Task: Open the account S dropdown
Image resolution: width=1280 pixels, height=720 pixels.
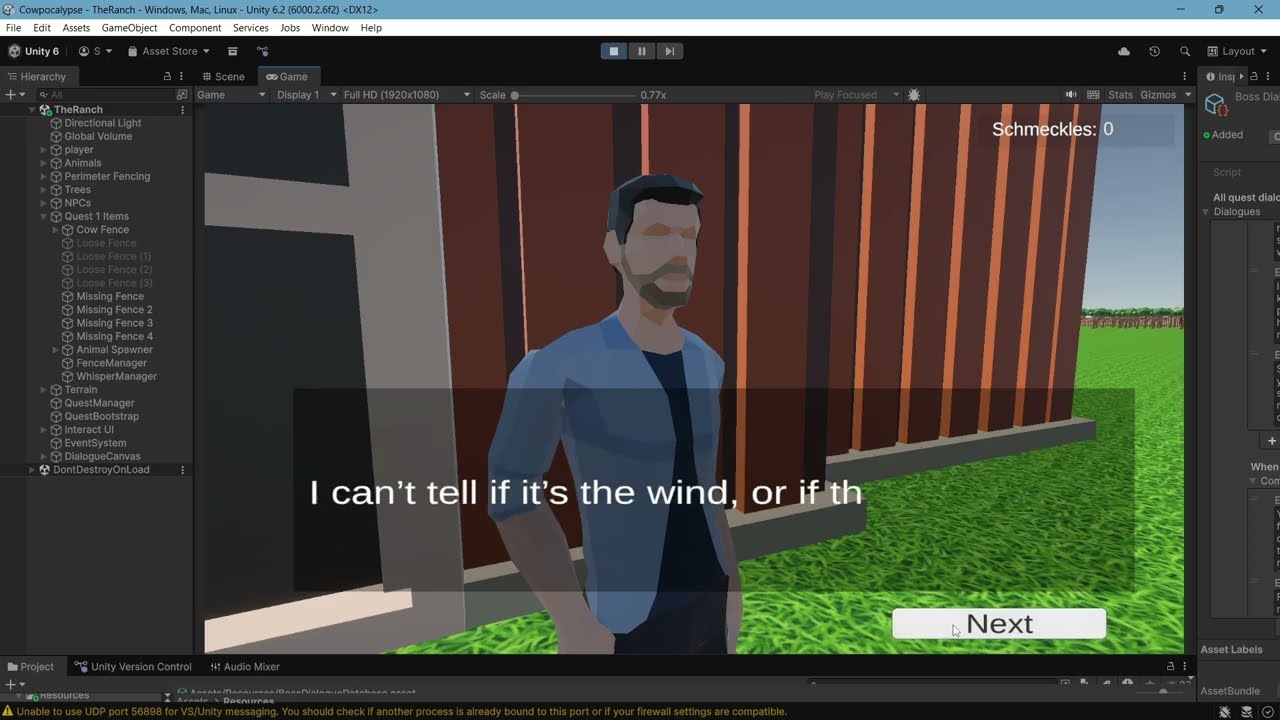Action: (96, 51)
